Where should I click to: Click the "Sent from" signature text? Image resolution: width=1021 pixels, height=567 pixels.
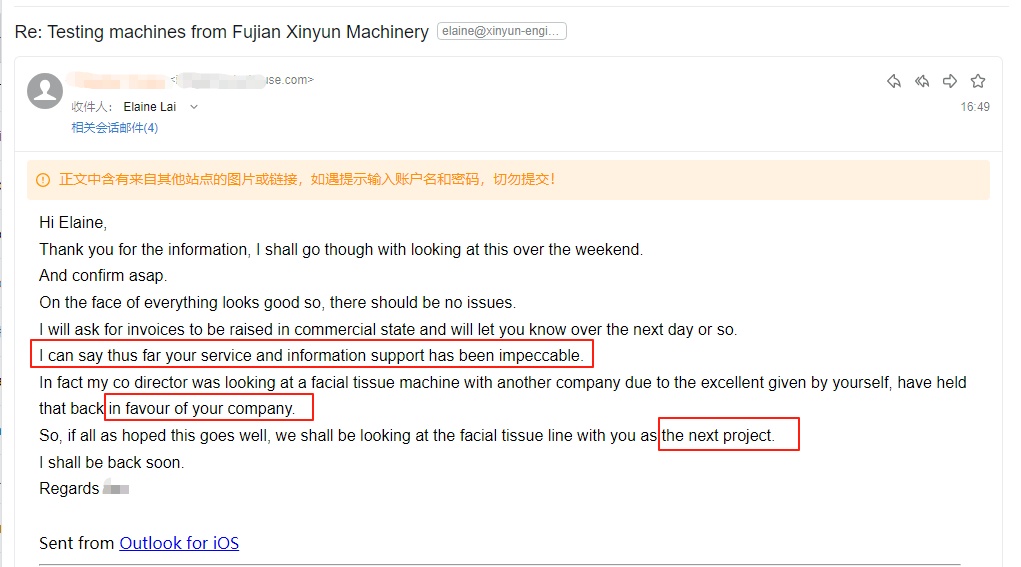click(77, 543)
